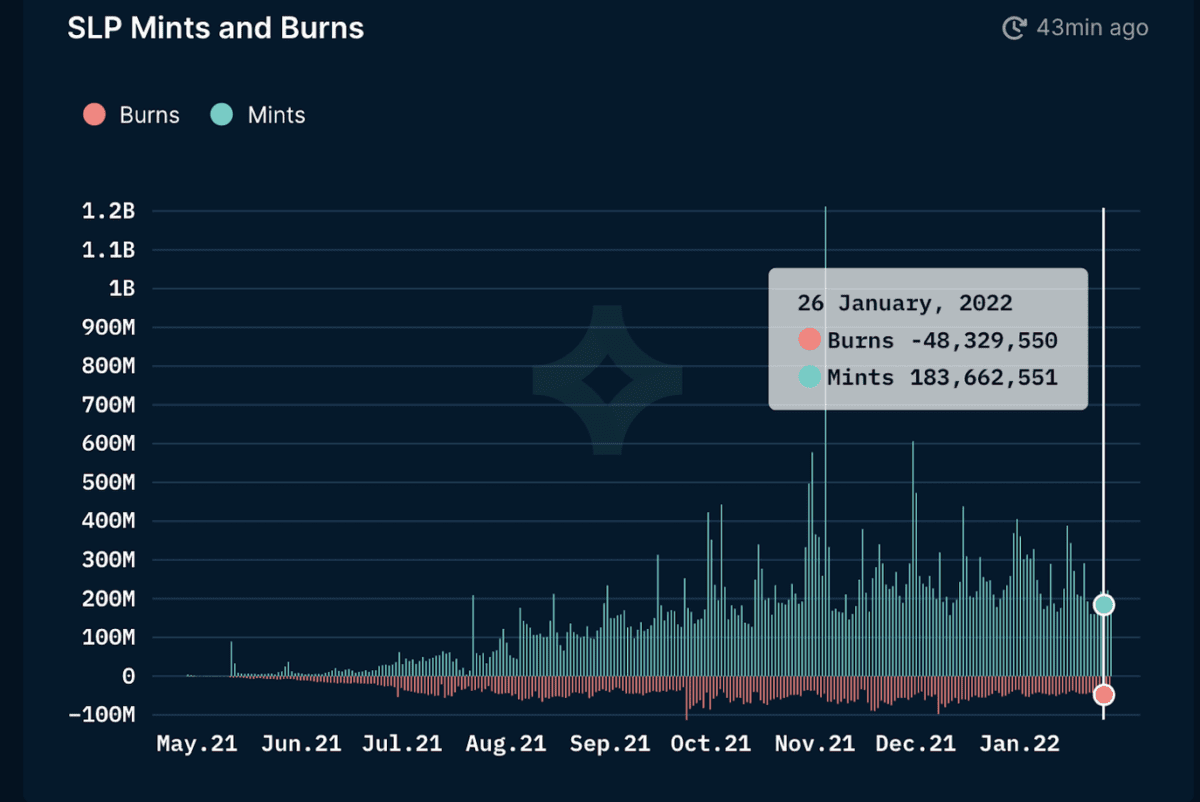Click the 500M y-axis label

point(108,482)
